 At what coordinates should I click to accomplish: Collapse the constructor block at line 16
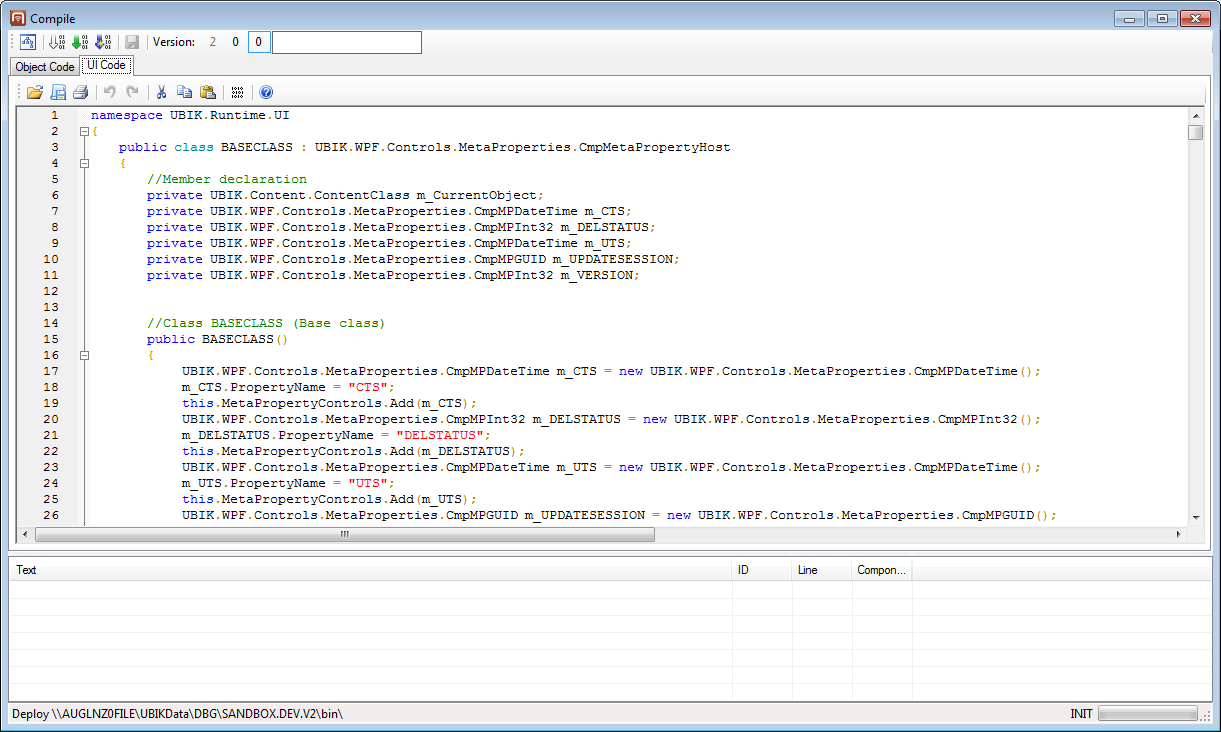[85, 355]
